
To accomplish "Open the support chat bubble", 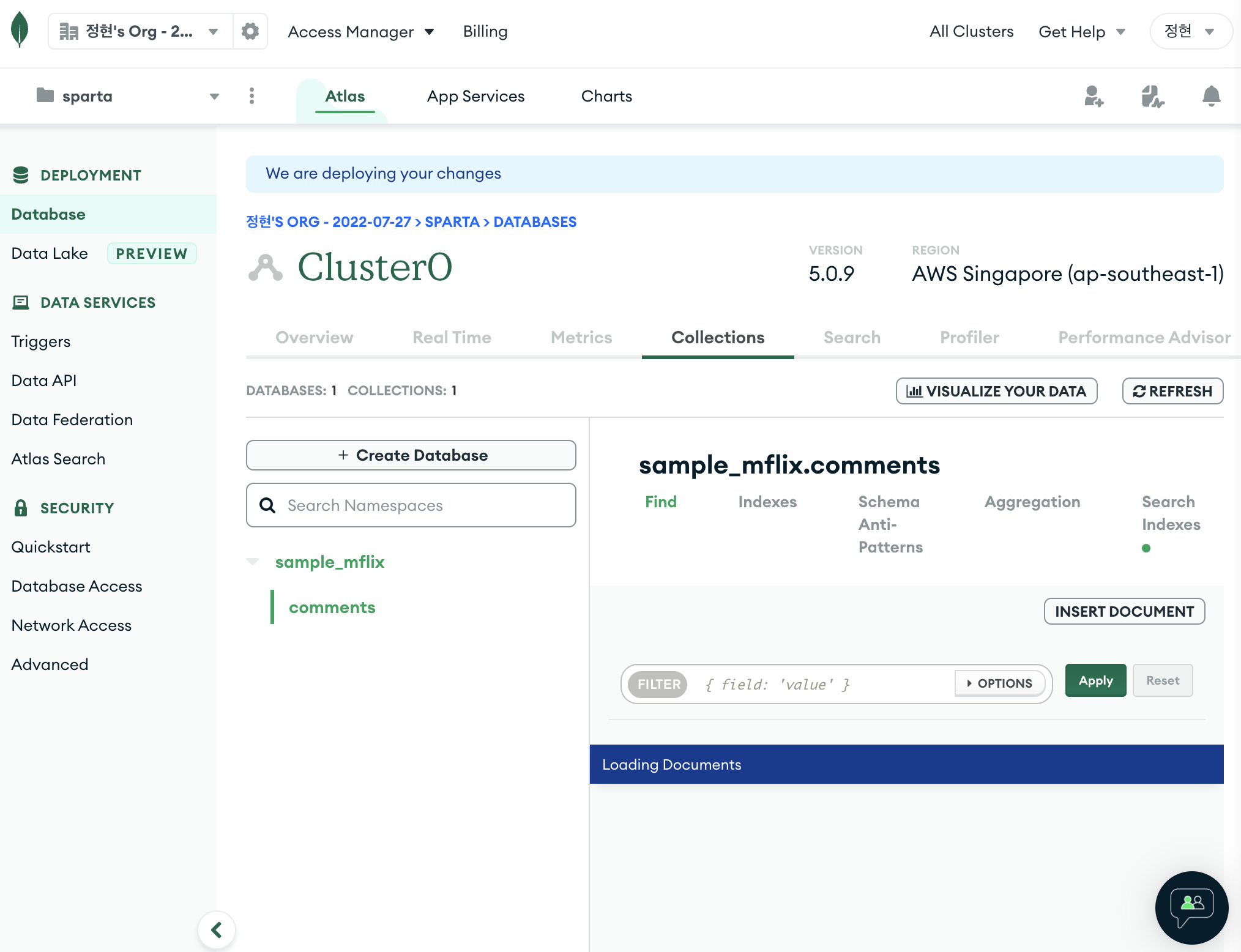I will [1191, 907].
